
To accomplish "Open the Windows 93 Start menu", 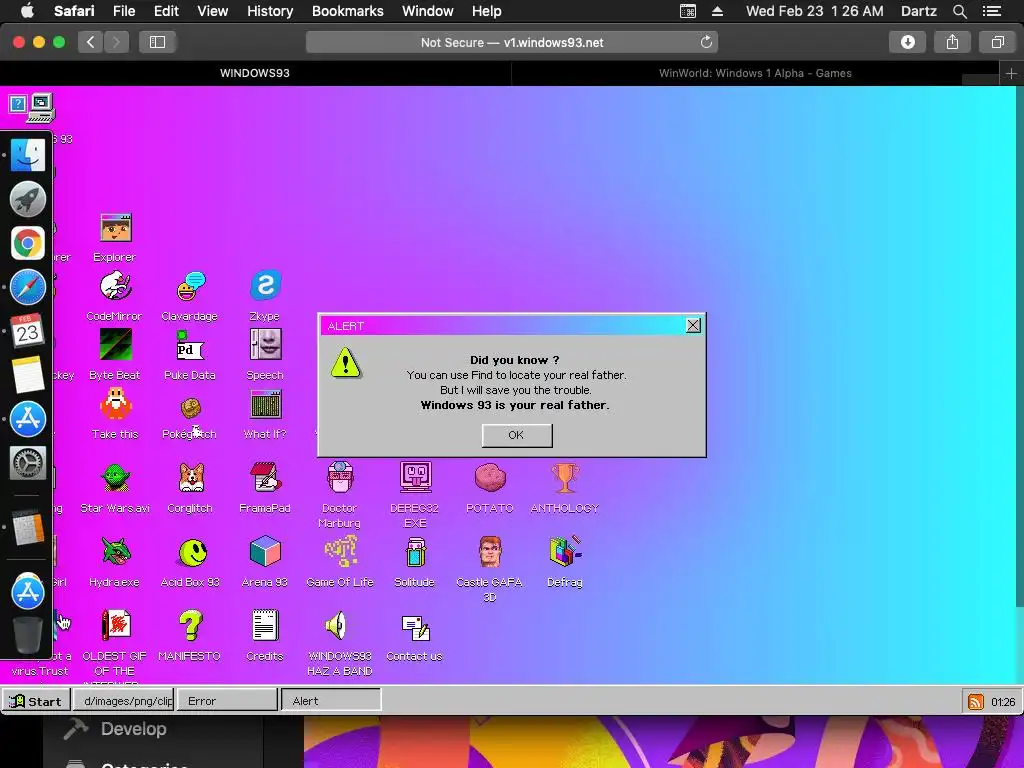I will (36, 701).
